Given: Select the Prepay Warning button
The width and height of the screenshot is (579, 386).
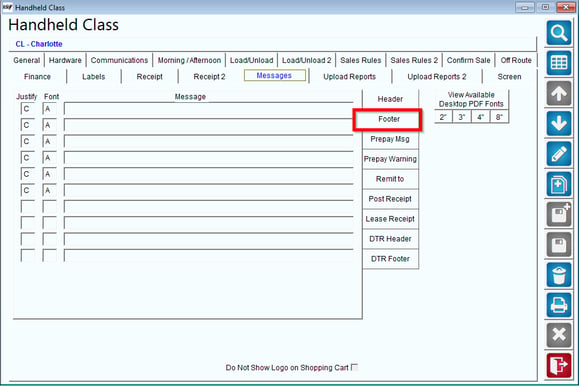Looking at the screenshot, I should [x=390, y=159].
